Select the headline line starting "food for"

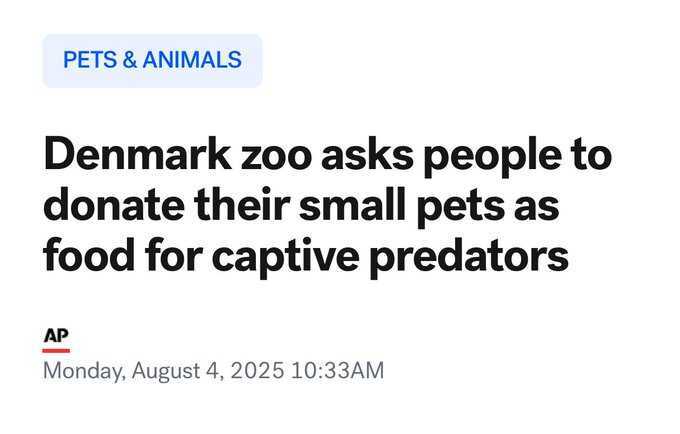[x=306, y=257]
